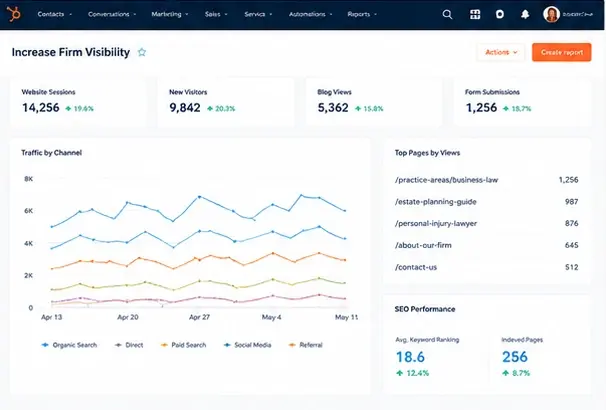Click the Increase Firm Visibility heading
This screenshot has width=606, height=410.
click(71, 52)
